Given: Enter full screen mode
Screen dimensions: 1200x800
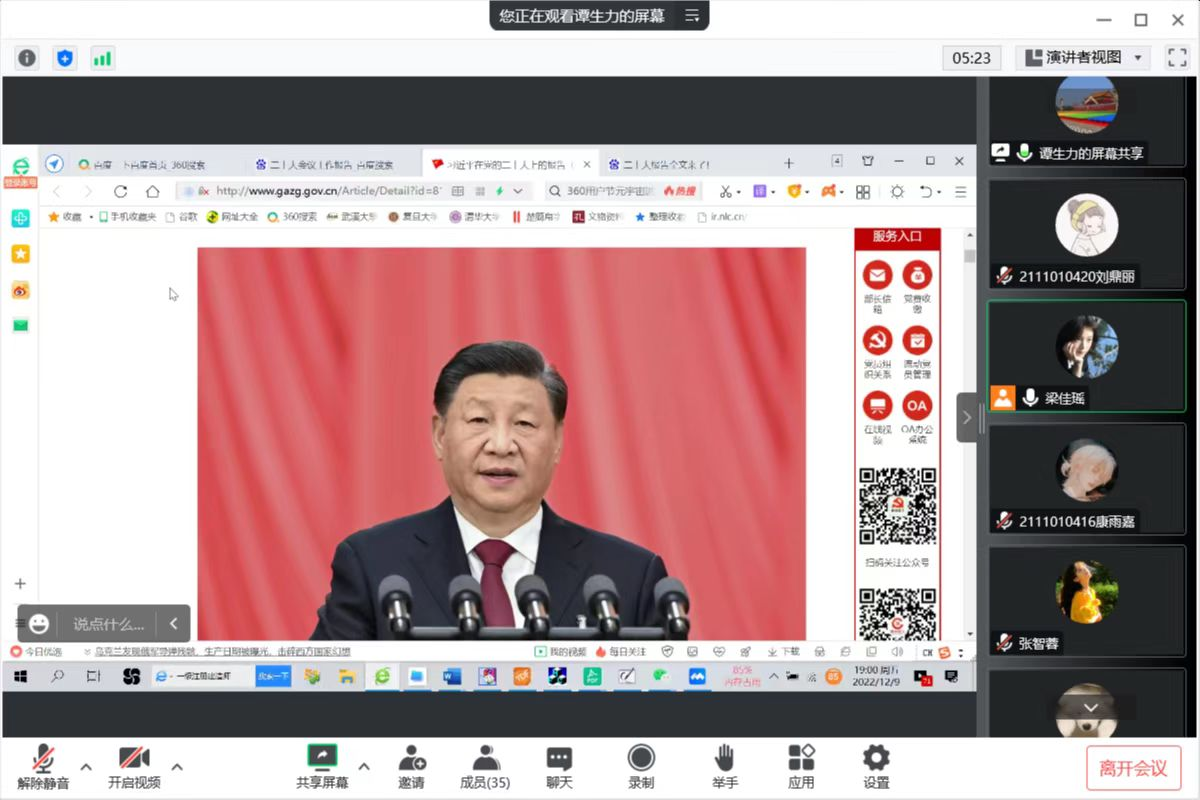Looking at the screenshot, I should pos(1176,57).
